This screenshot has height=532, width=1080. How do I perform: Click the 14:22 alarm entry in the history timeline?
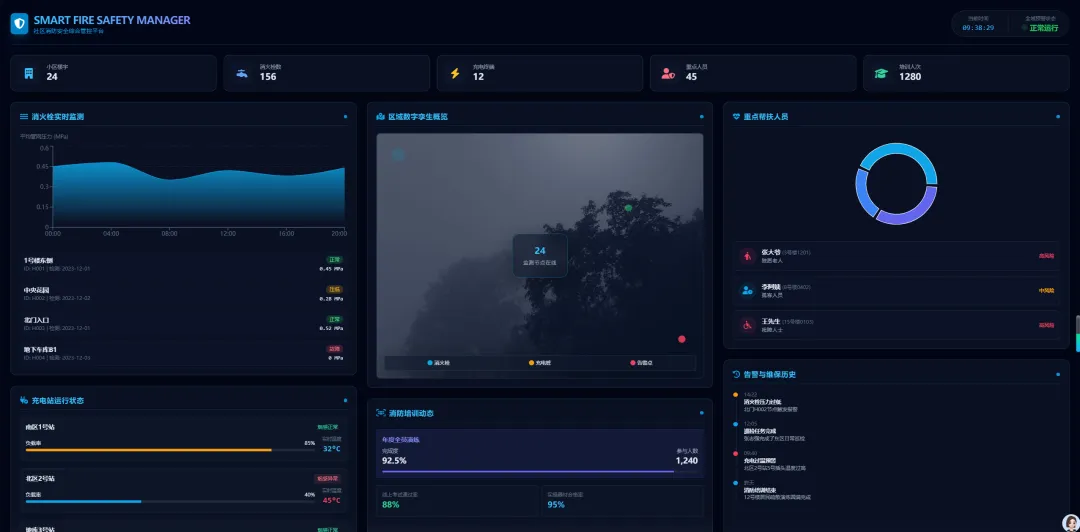click(x=770, y=402)
